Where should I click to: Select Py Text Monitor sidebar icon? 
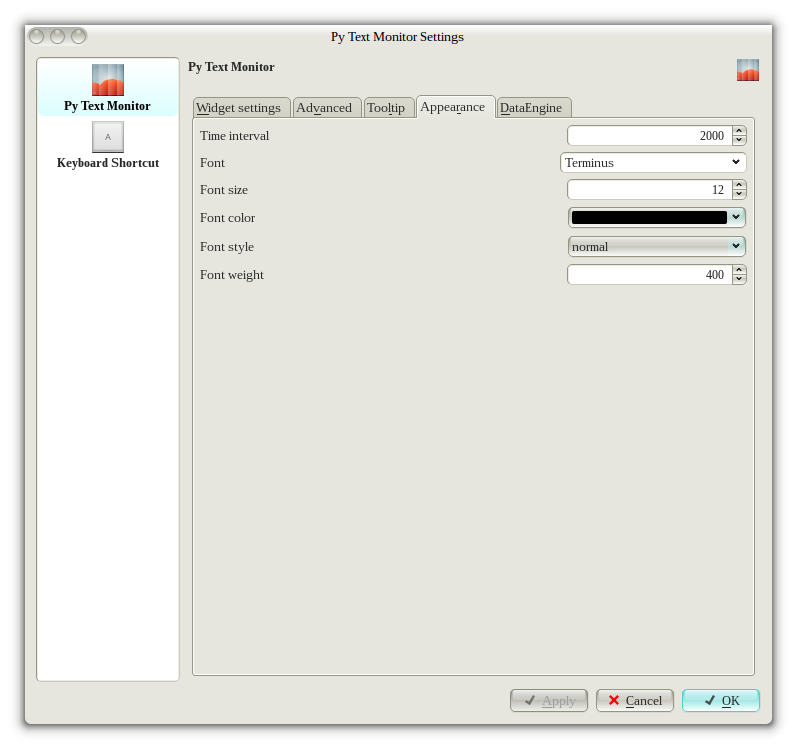click(107, 80)
